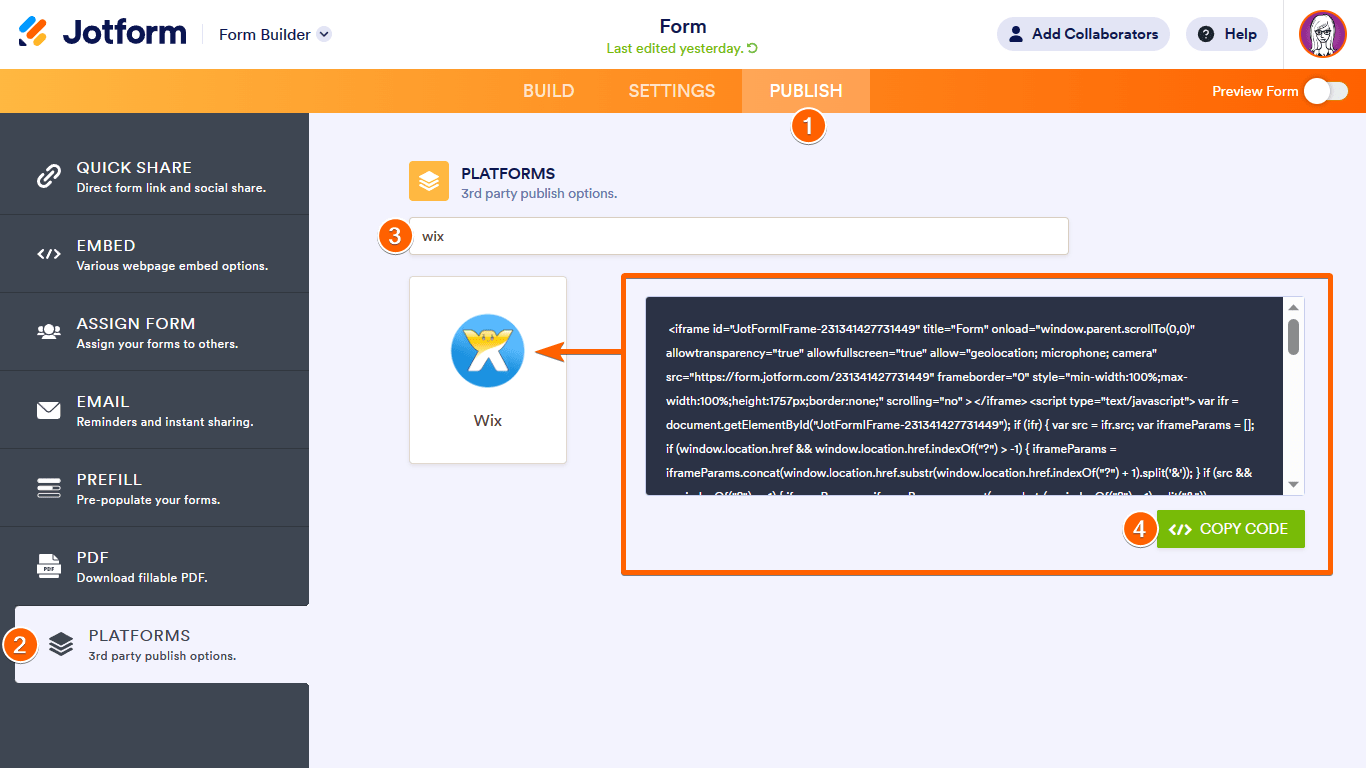Click the Last edited yesterday text
The image size is (1366, 768).
[675, 48]
